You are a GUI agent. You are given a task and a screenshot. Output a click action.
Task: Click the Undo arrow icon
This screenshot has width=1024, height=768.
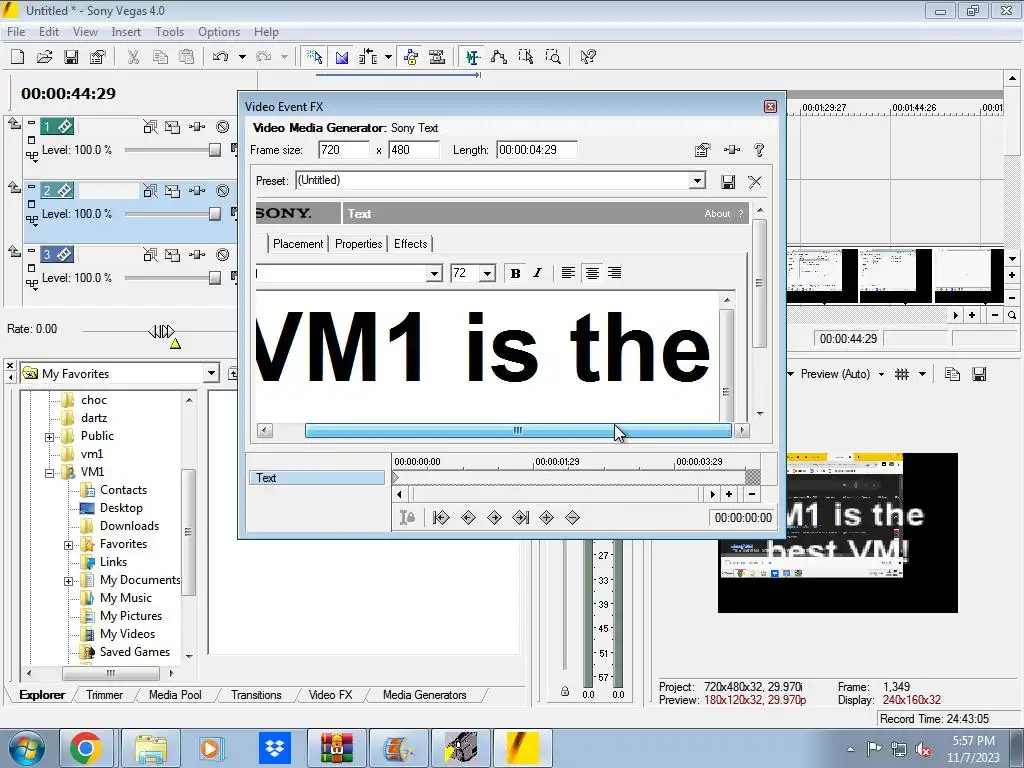[221, 57]
